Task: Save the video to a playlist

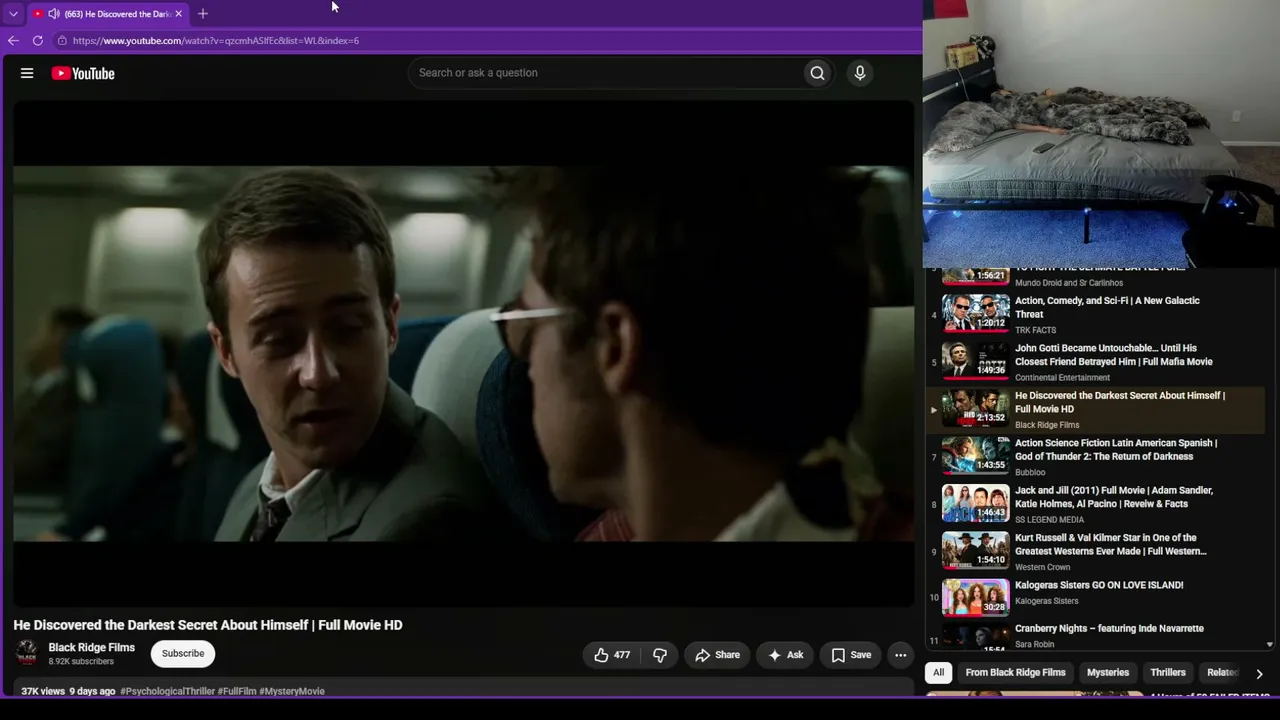Action: coord(851,655)
